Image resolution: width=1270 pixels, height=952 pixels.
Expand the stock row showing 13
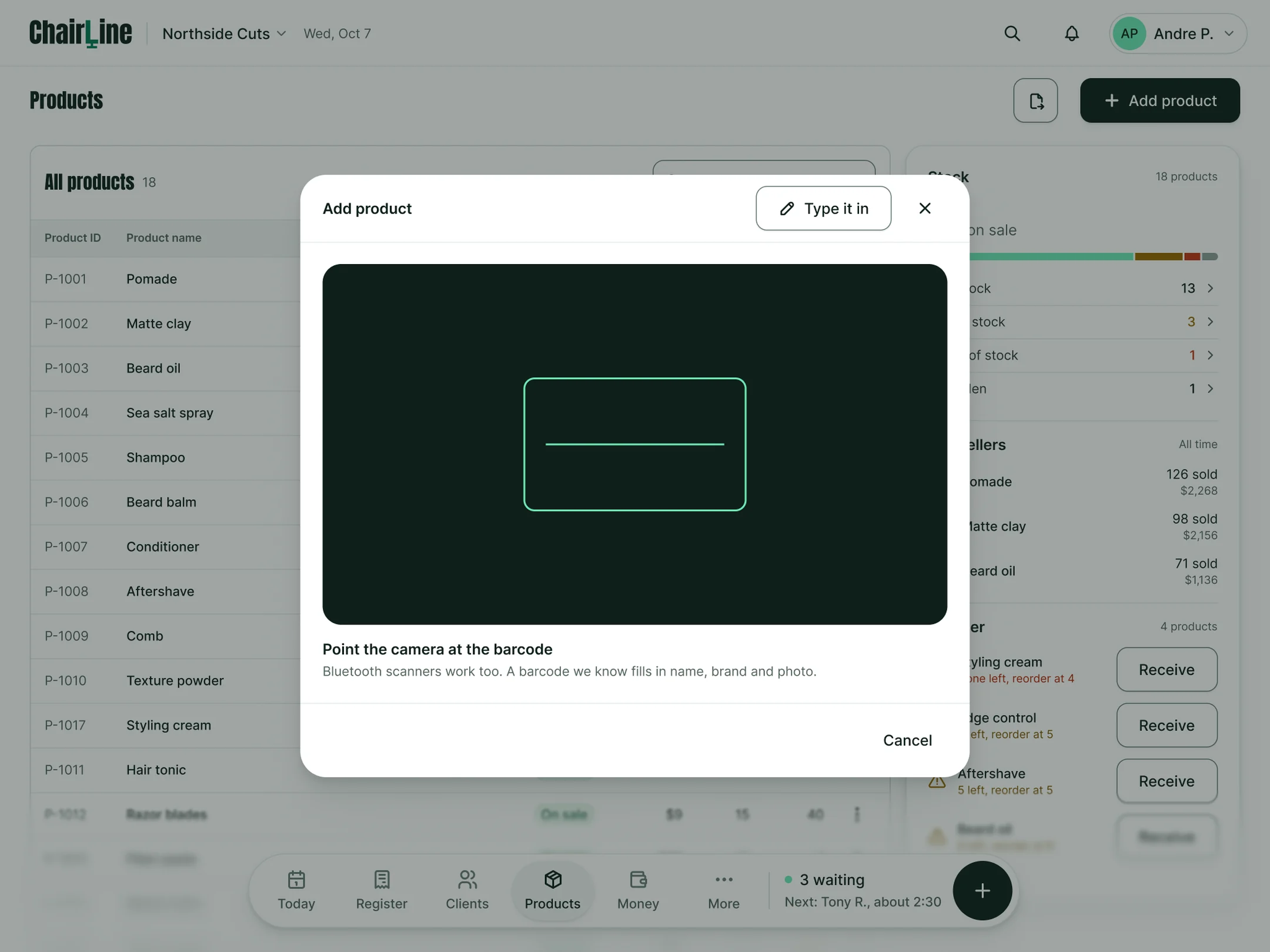[x=1093, y=288]
